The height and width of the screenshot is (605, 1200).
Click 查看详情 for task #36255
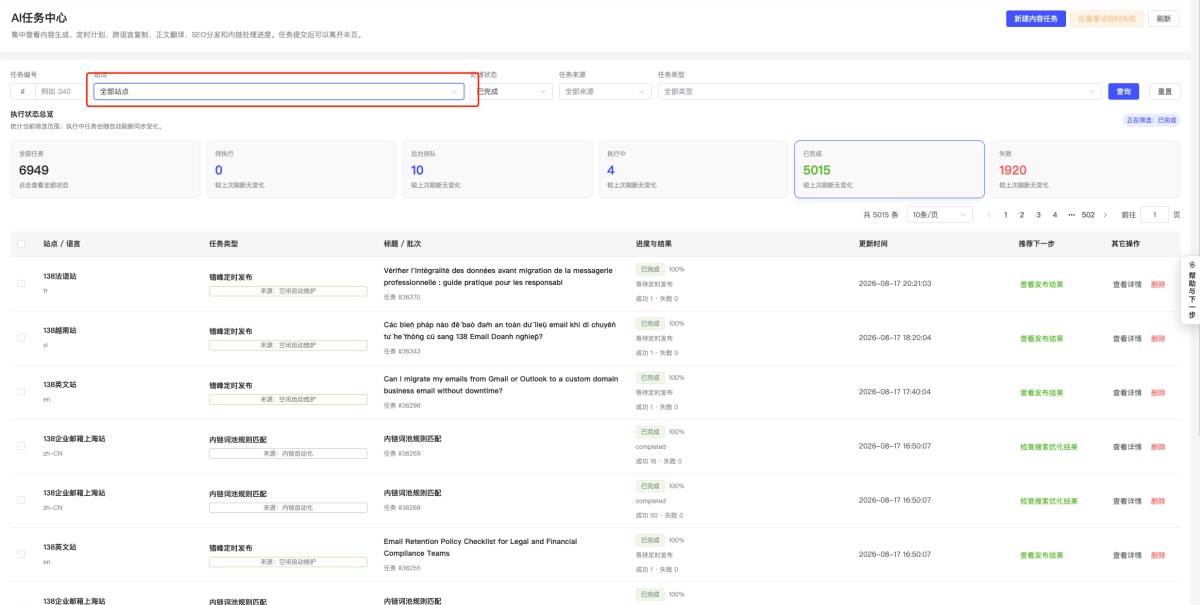point(1127,555)
